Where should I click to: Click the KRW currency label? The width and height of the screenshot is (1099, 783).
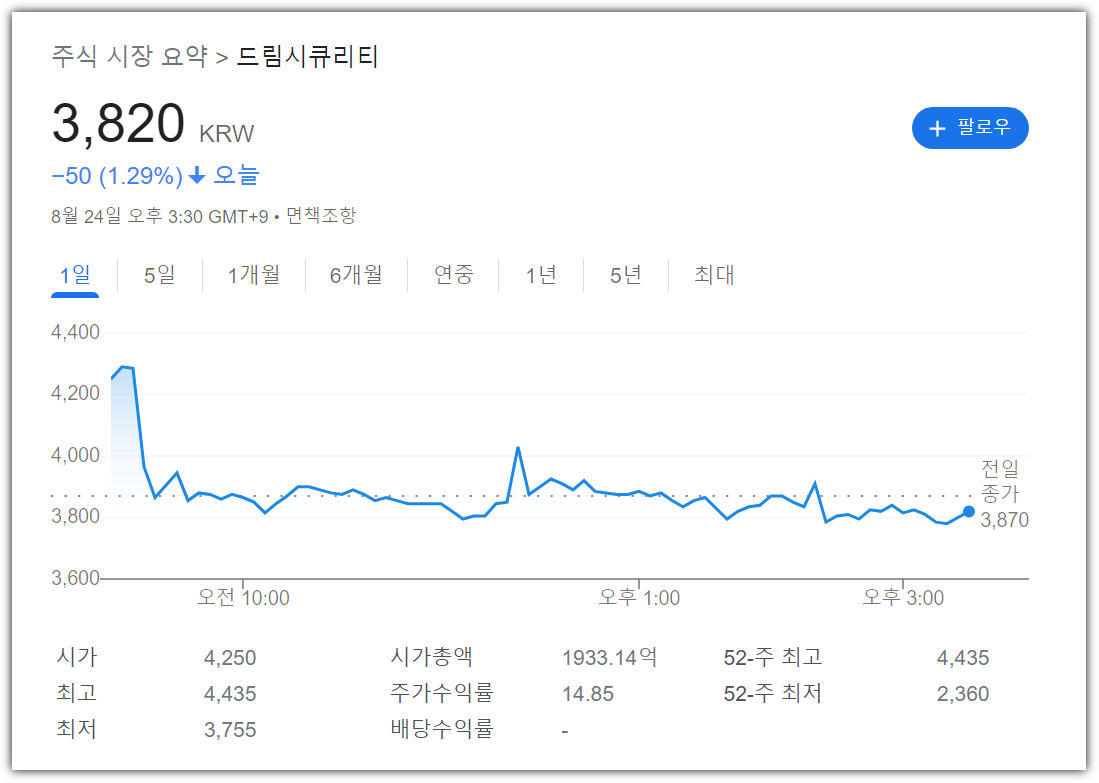coord(226,134)
